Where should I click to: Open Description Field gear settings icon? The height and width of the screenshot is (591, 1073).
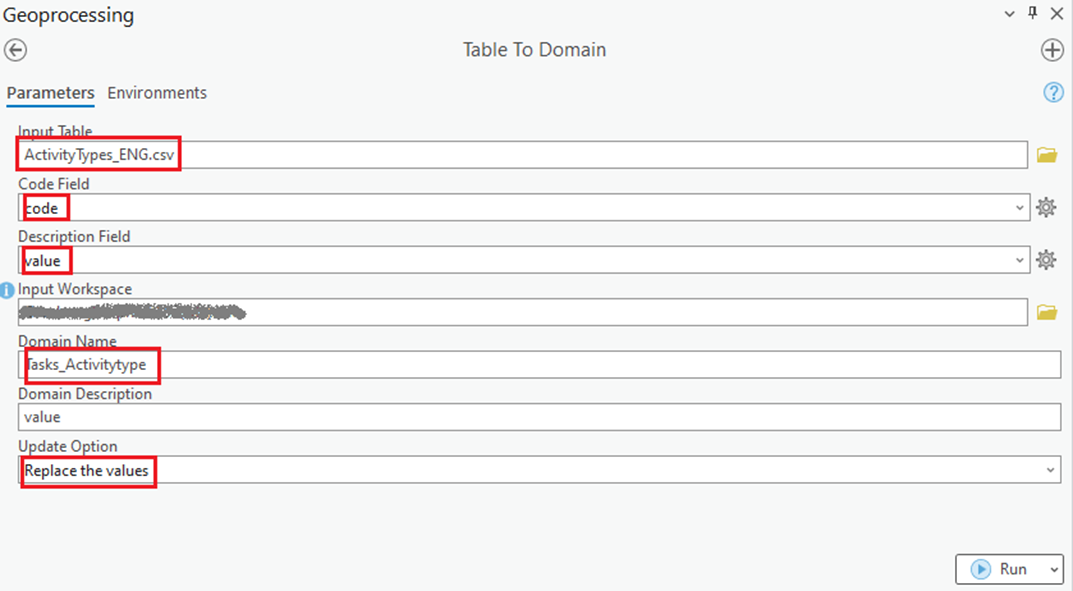click(x=1046, y=260)
